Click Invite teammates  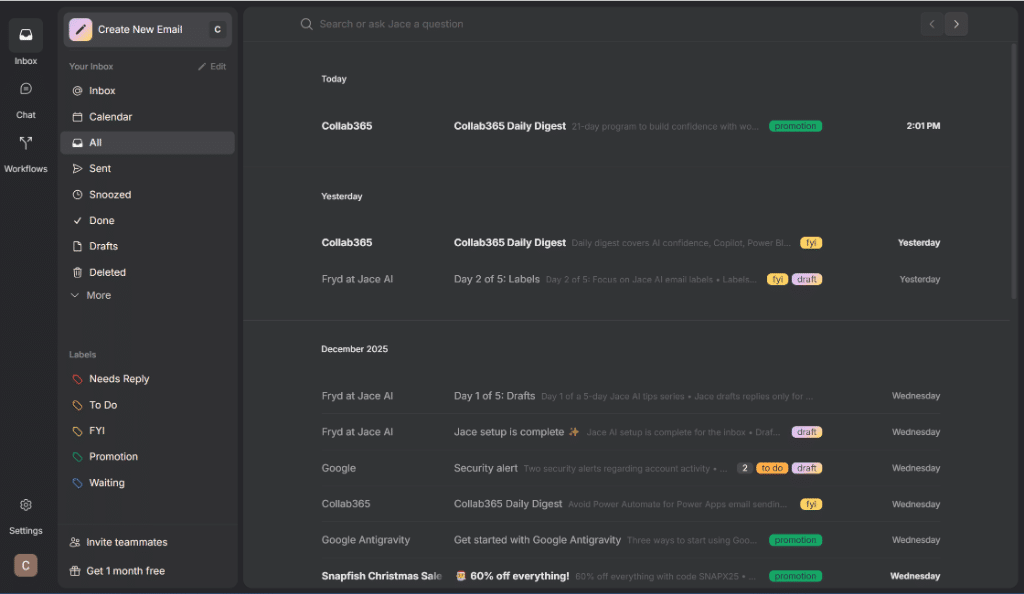(126, 542)
